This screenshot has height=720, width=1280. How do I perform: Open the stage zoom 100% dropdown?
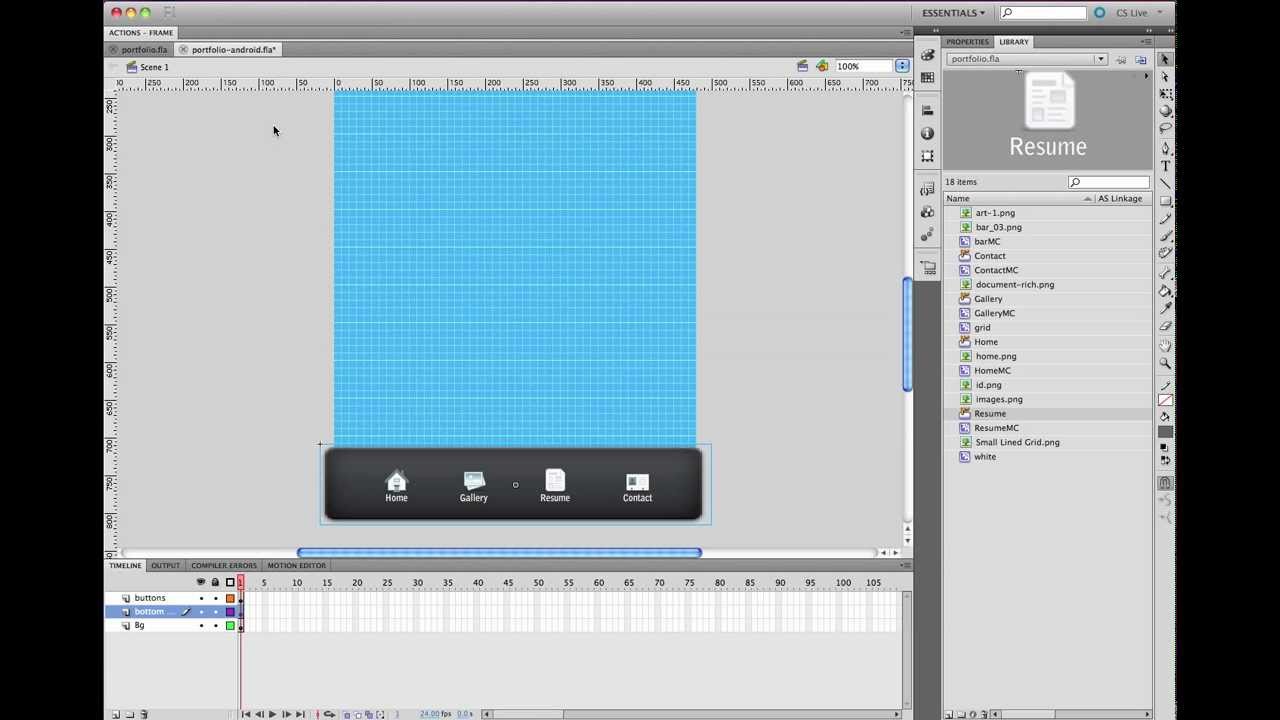(x=902, y=66)
